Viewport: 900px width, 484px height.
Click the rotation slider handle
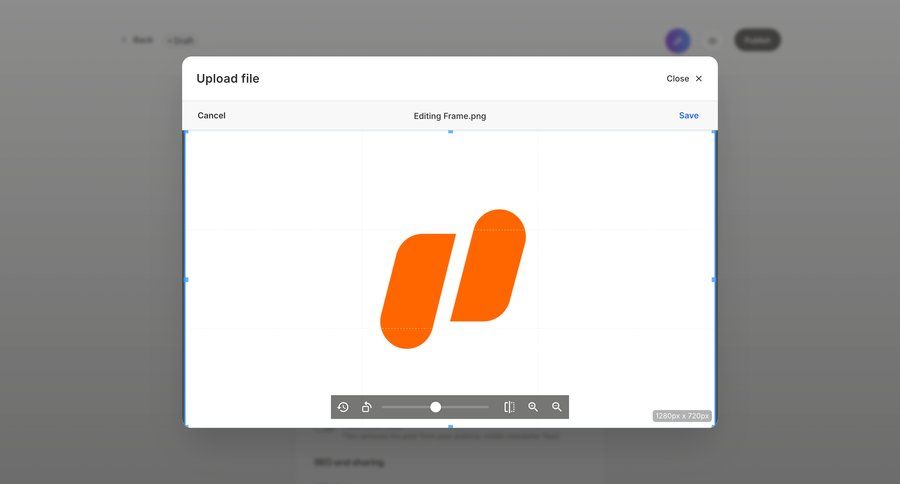coord(436,407)
